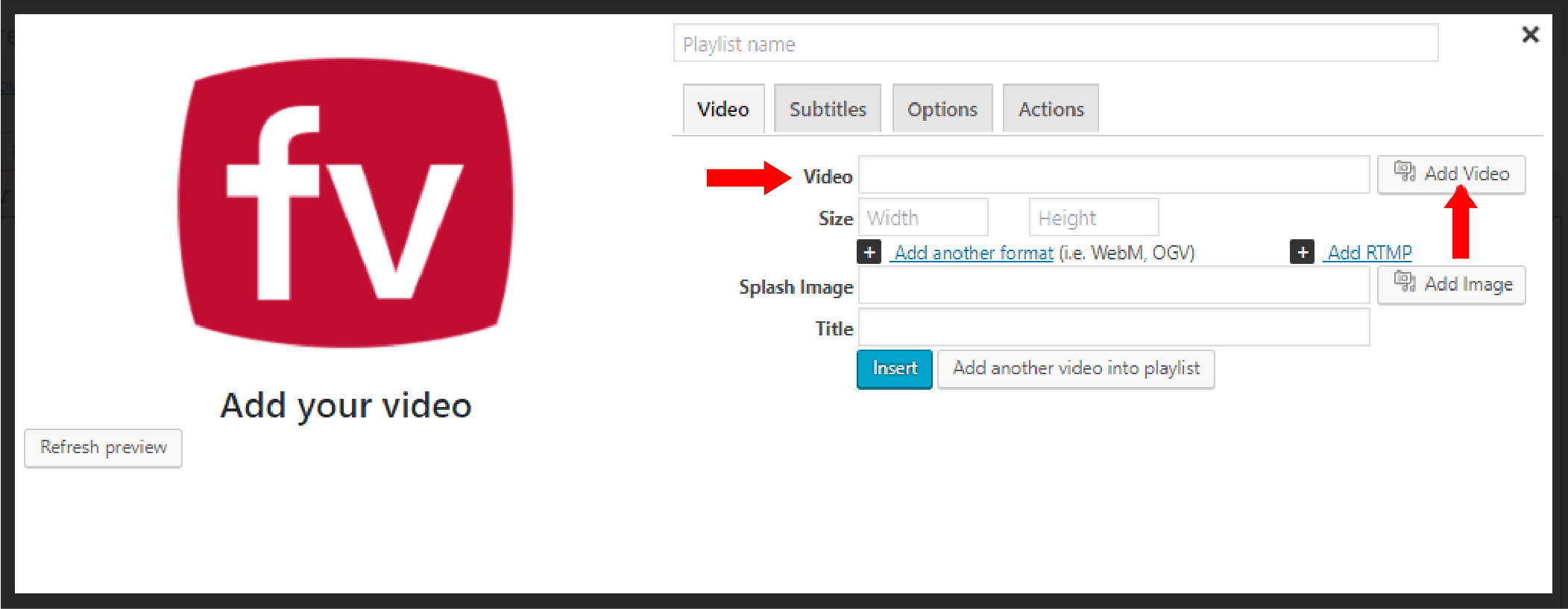Open the Subtitles tab
This screenshot has width=1568, height=609.
tap(828, 109)
